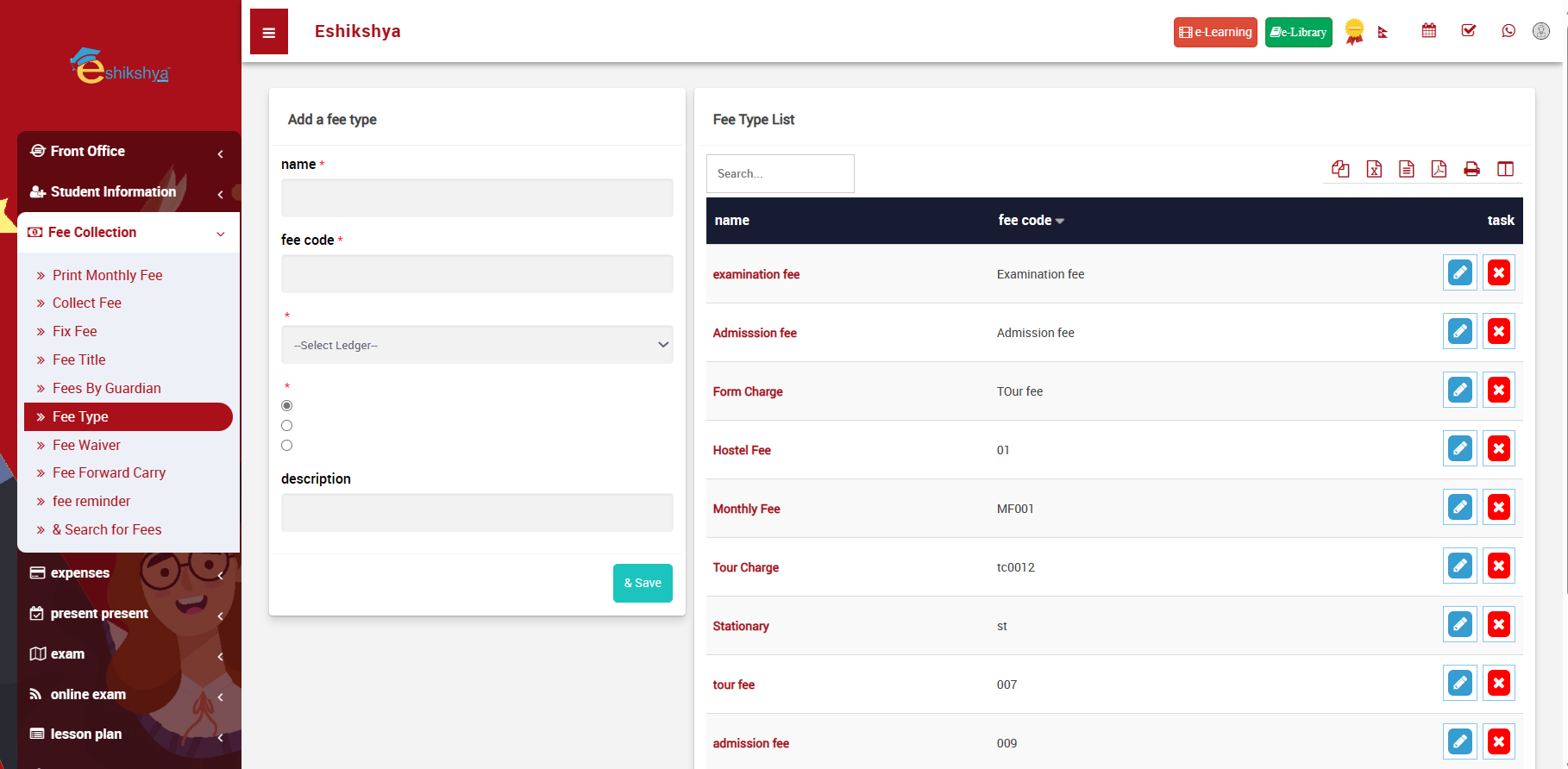Viewport: 1568px width, 769px height.
Task: Edit the Hostel Fee entry
Action: (x=1459, y=449)
